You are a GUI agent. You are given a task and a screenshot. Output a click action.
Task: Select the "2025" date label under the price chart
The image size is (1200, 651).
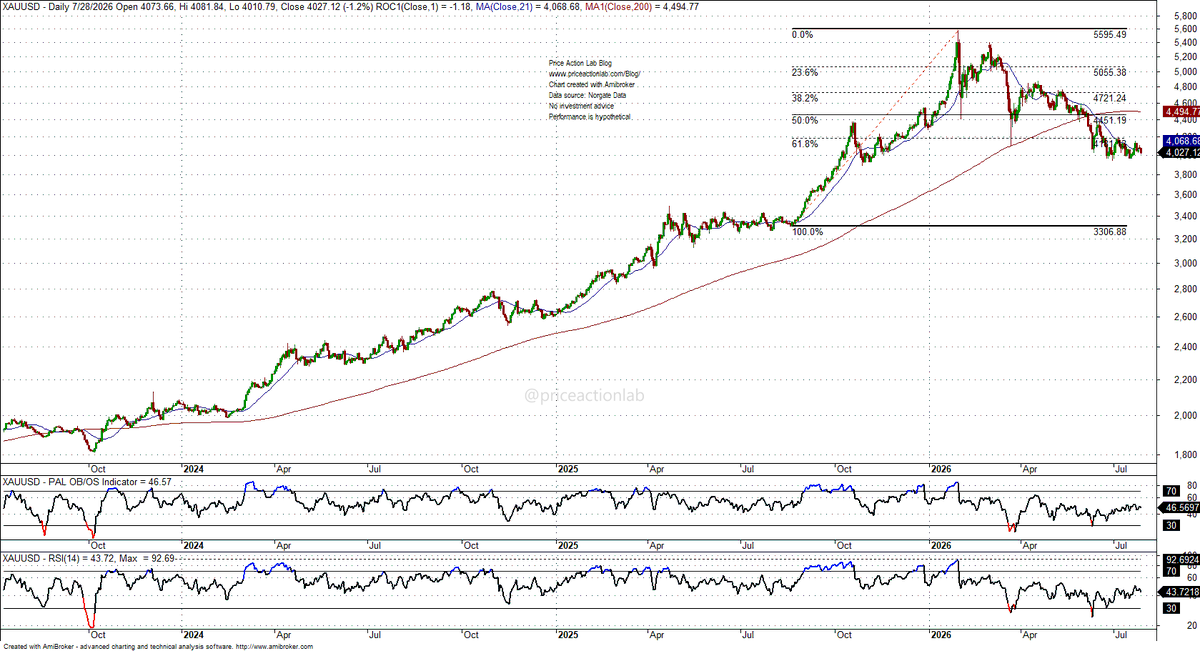click(x=567, y=467)
